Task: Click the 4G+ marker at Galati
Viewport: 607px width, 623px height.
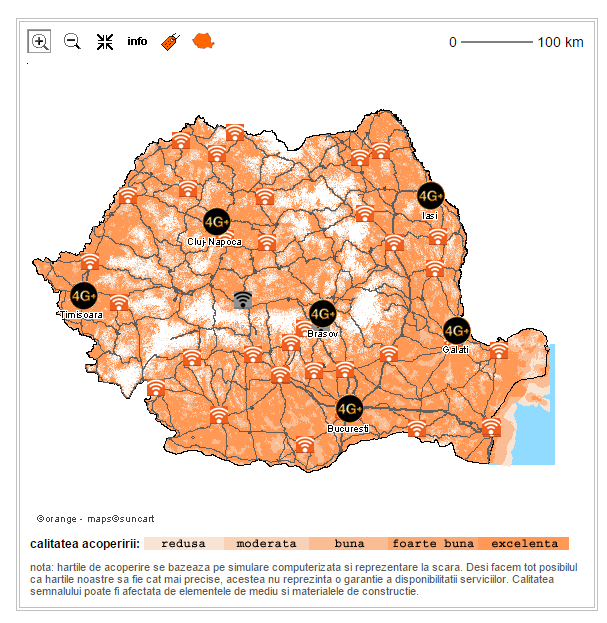Action: 456,330
